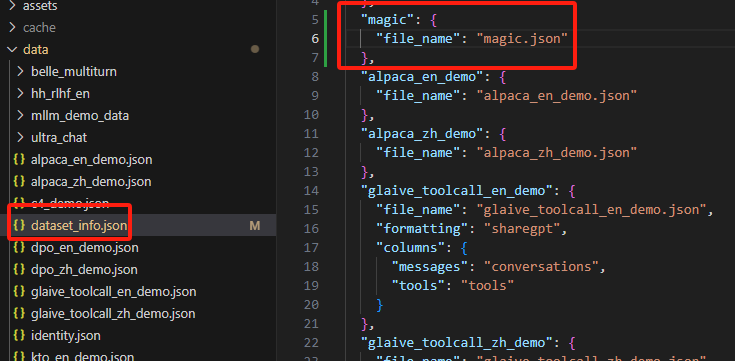Click closing brace on line 20
The height and width of the screenshot is (361, 735).
(x=380, y=305)
